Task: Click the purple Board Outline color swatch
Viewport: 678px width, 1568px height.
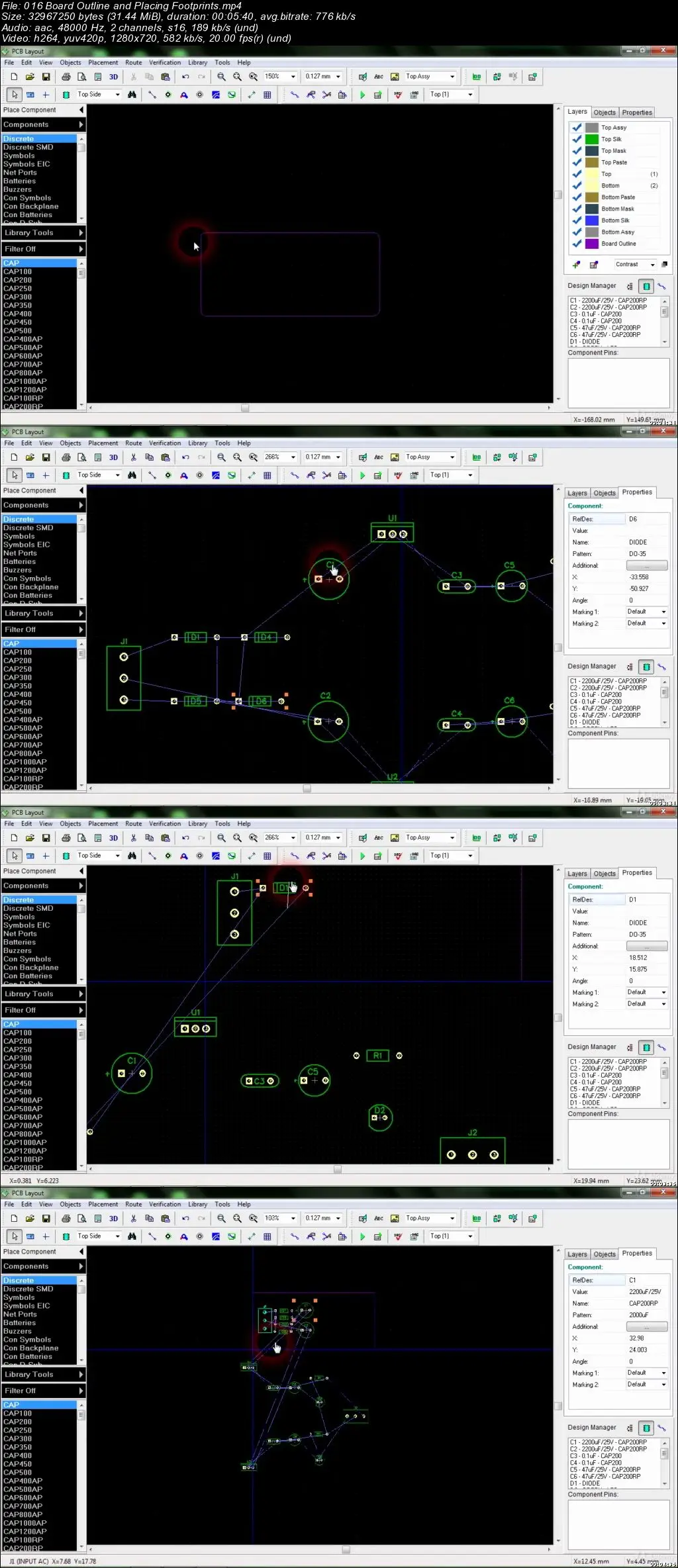Action: tap(591, 244)
